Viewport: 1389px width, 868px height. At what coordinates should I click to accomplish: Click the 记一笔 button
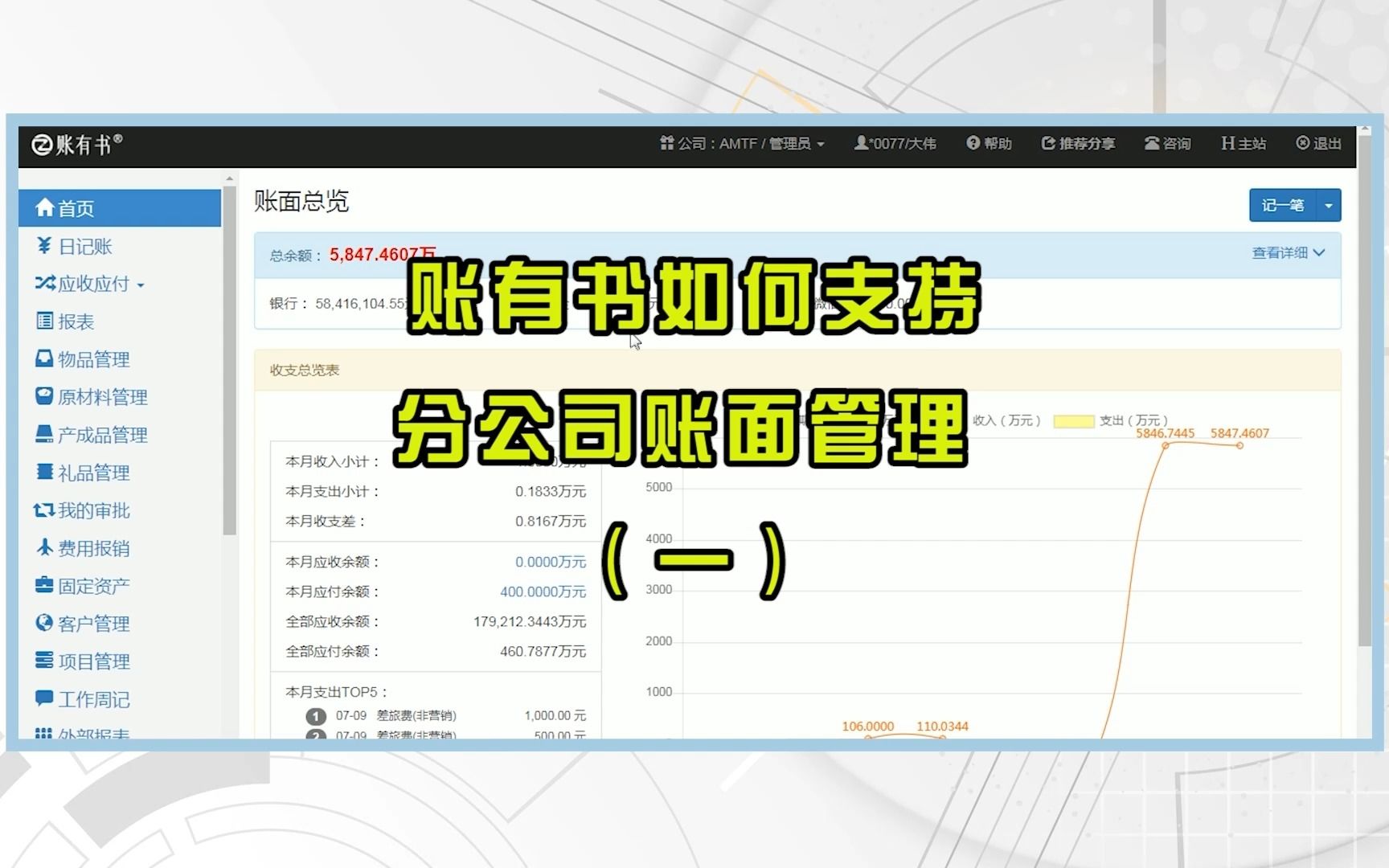coord(1283,206)
